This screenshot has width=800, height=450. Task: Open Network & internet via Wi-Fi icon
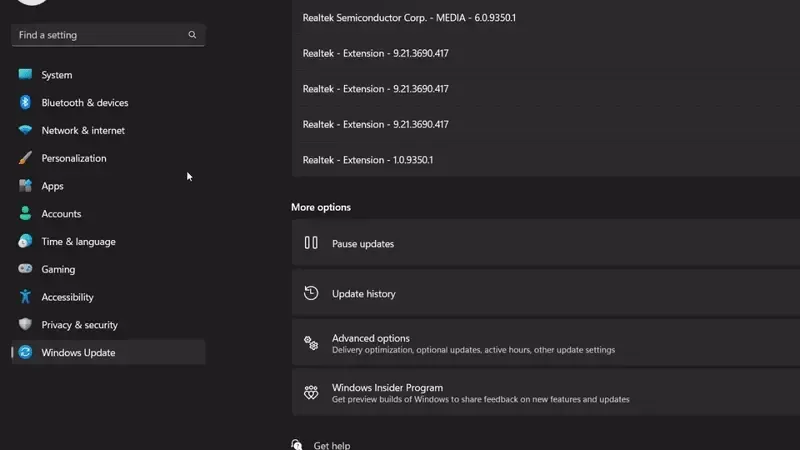[x=25, y=131]
